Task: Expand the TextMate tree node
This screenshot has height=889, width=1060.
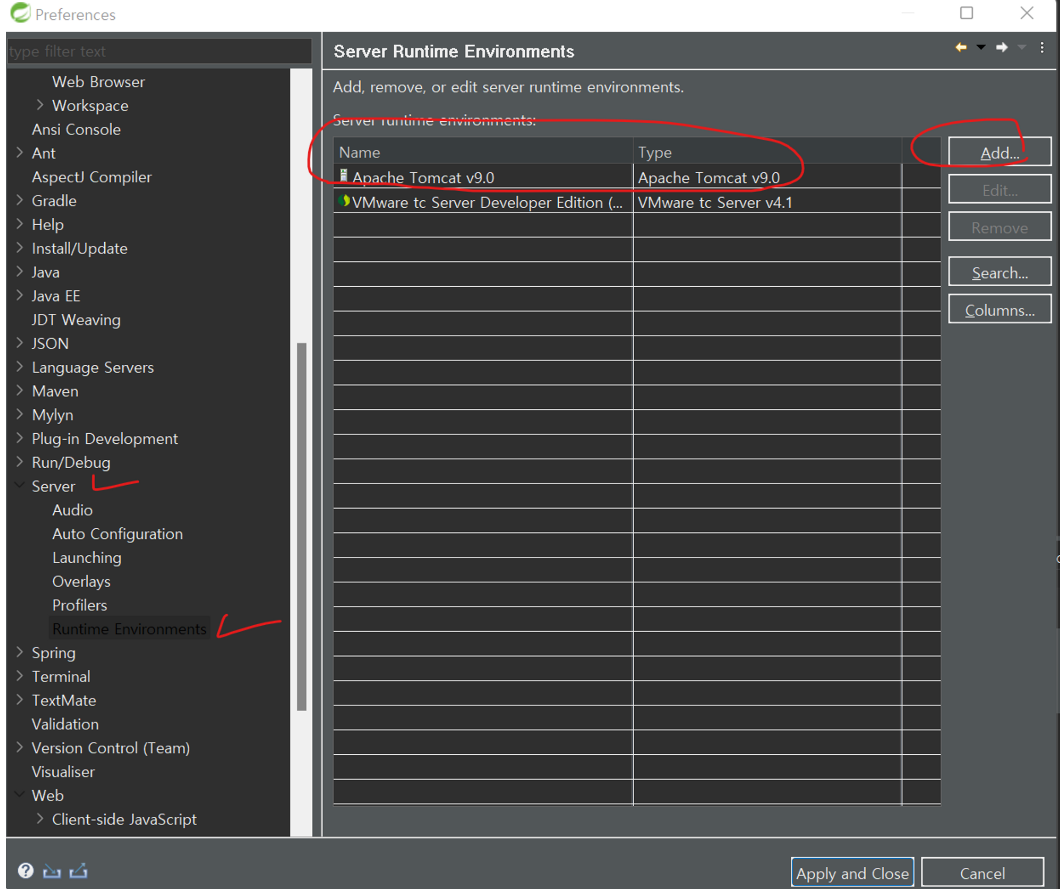Action: click(x=20, y=700)
